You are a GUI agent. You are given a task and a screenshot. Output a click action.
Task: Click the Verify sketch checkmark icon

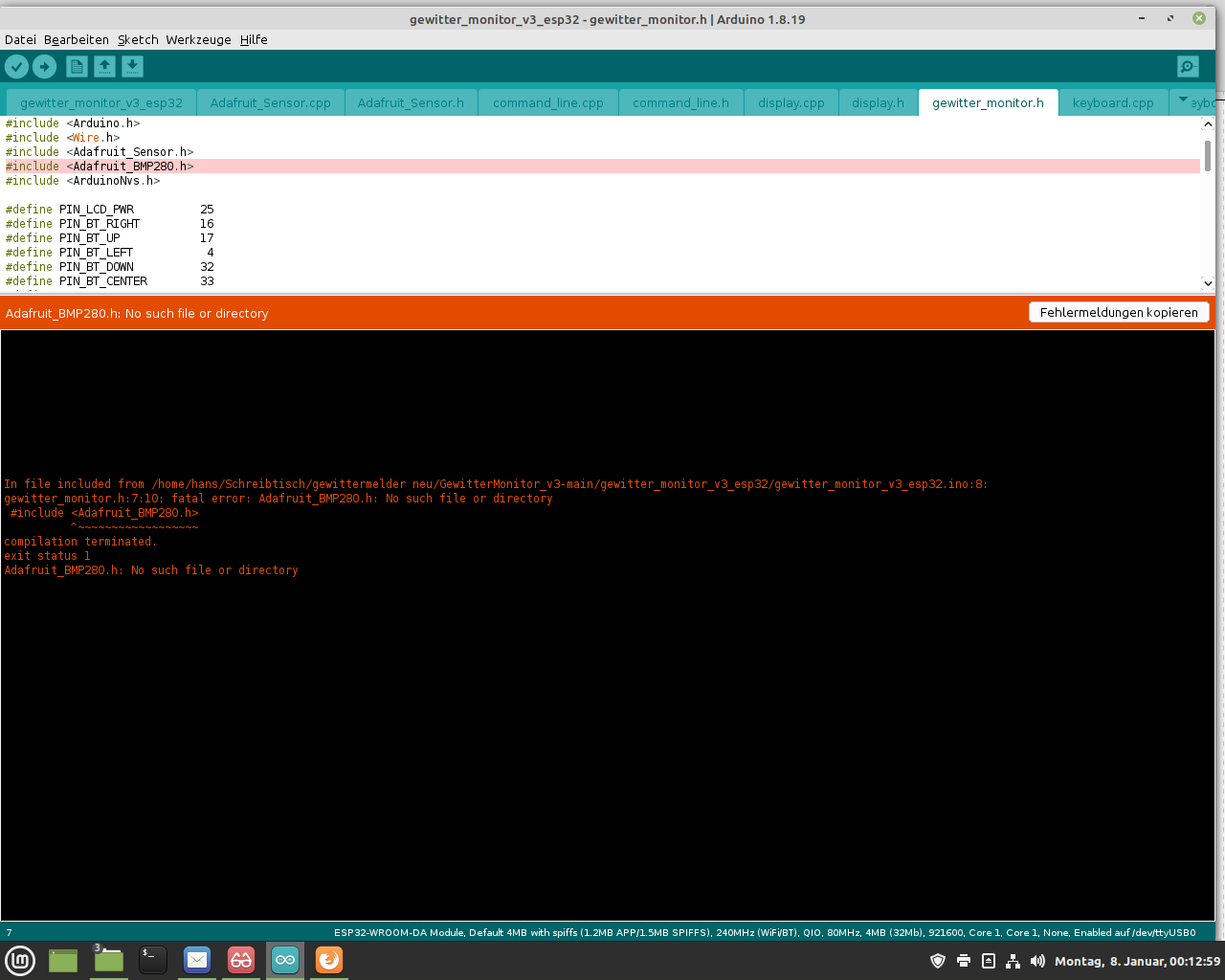(x=16, y=66)
